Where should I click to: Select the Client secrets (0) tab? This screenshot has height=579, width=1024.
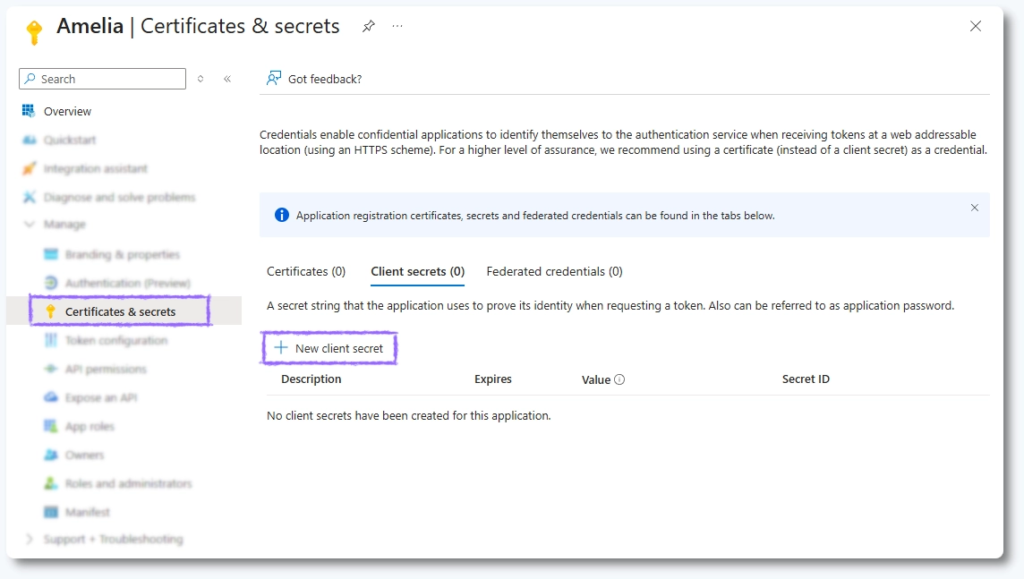[417, 271]
